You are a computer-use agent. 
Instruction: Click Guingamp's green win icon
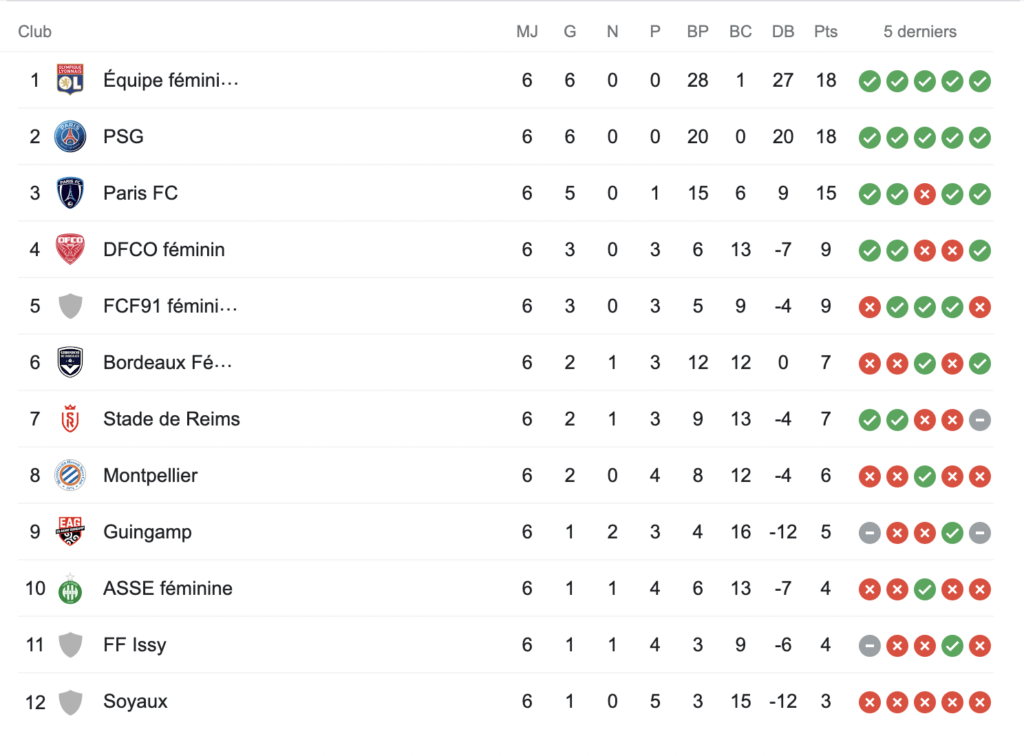[952, 532]
